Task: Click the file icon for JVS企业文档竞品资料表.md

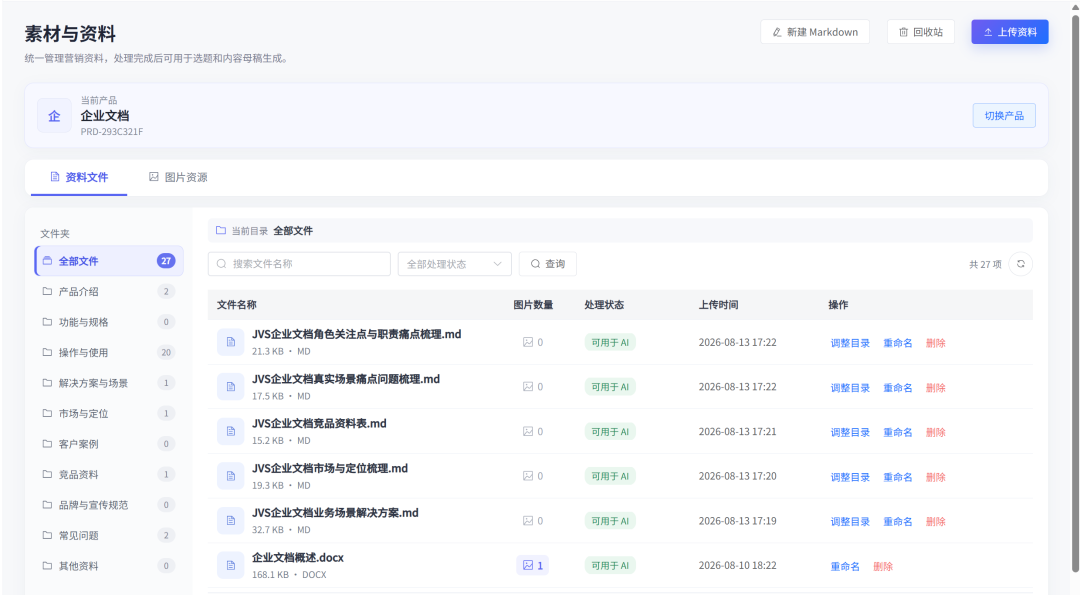Action: [x=231, y=432]
